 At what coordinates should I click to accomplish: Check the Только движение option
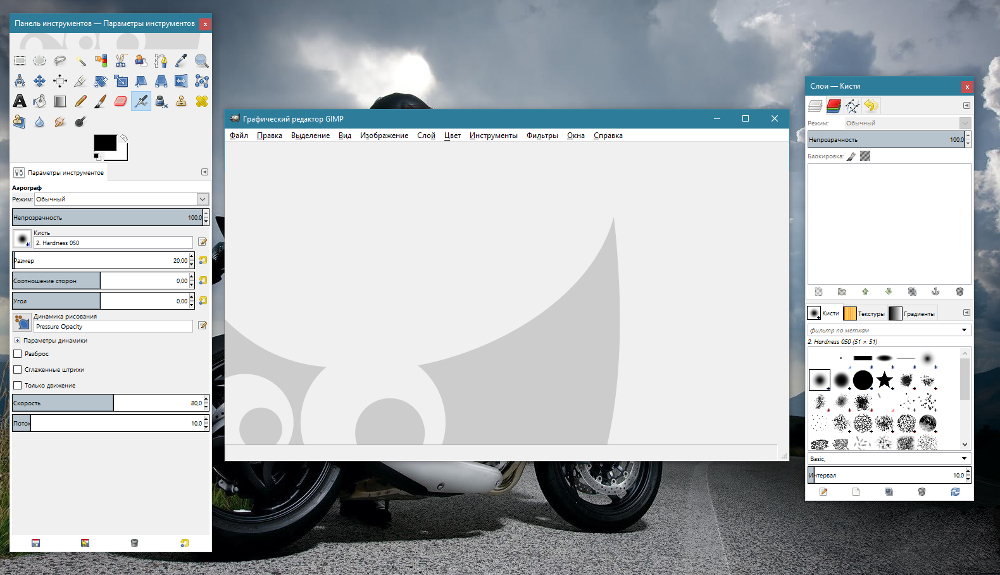[18, 385]
